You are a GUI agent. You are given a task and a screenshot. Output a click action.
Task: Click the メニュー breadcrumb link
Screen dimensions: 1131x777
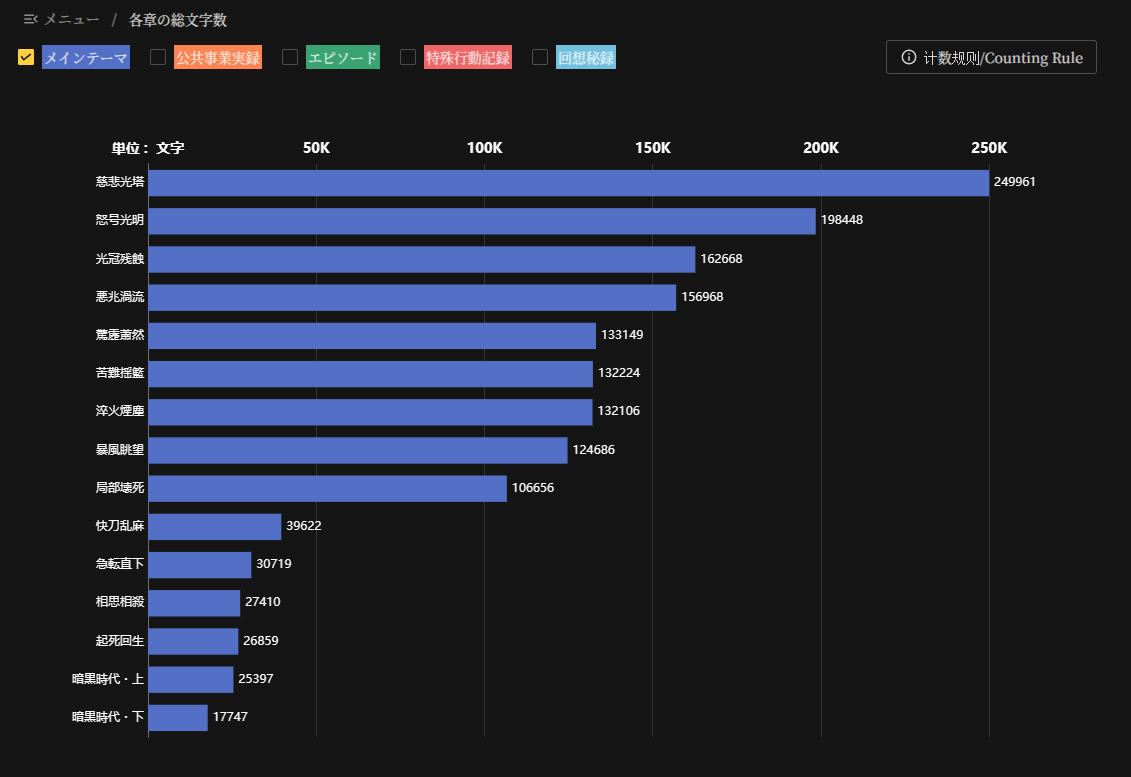(x=71, y=20)
